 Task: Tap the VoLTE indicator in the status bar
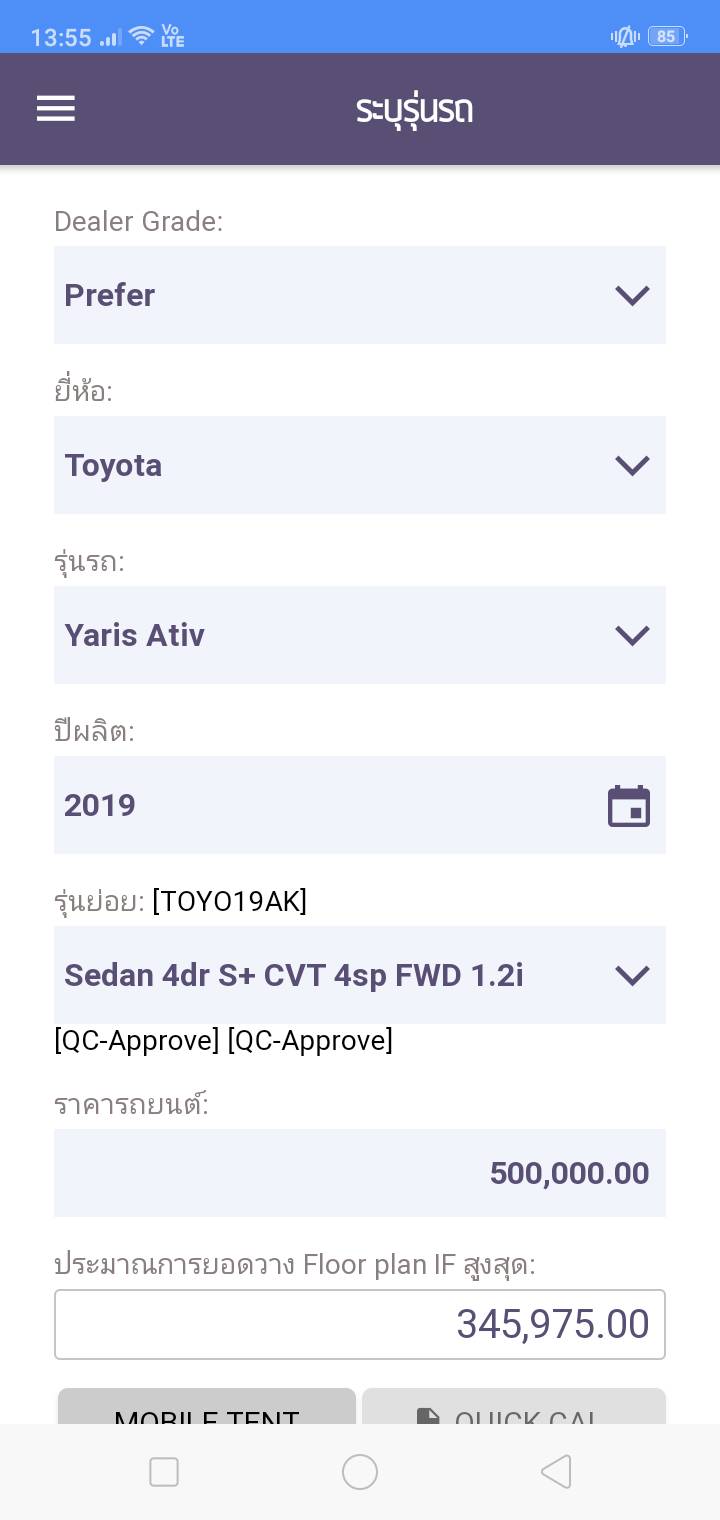(x=172, y=37)
